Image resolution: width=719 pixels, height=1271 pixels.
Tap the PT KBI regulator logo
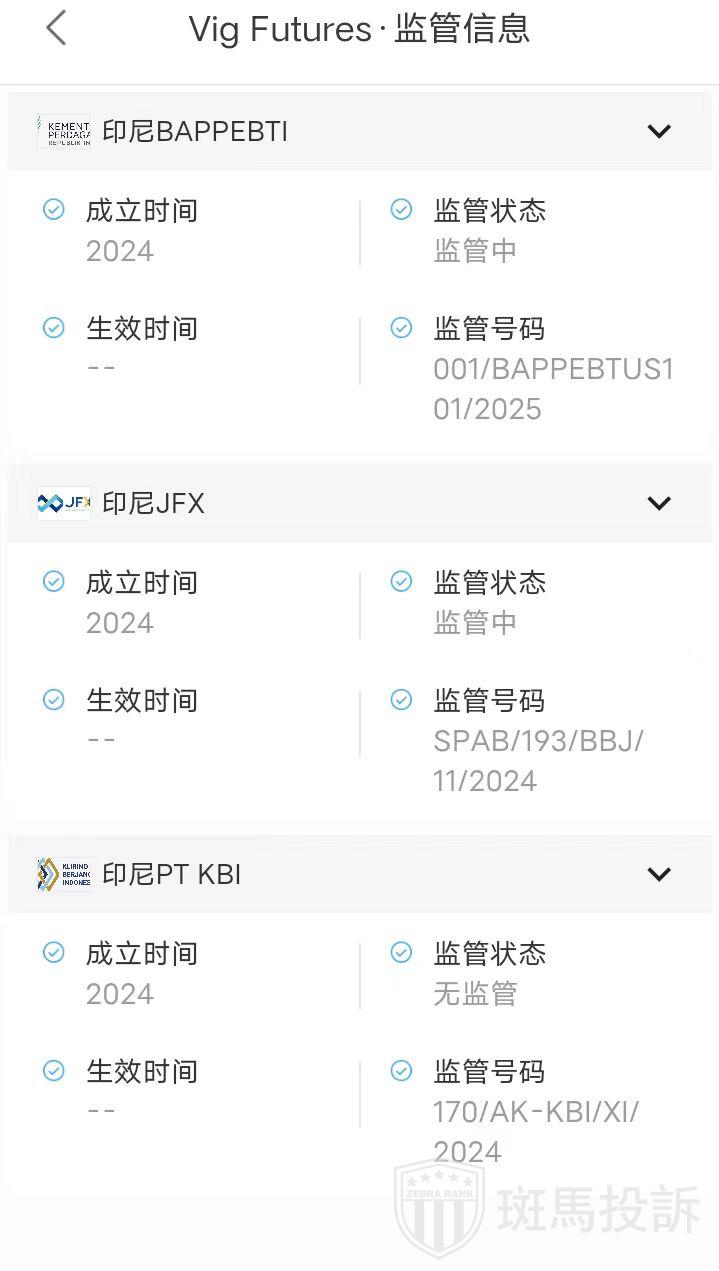coord(64,874)
